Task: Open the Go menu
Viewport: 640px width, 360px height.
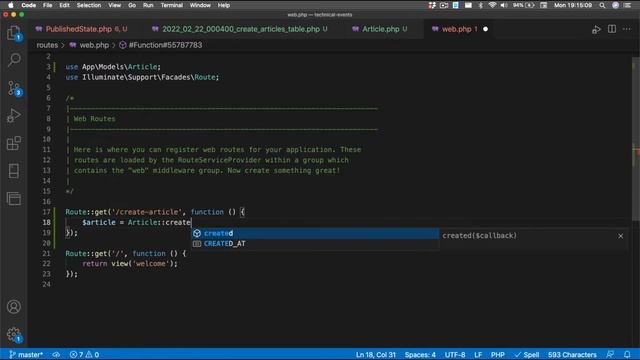Action: [132, 5]
